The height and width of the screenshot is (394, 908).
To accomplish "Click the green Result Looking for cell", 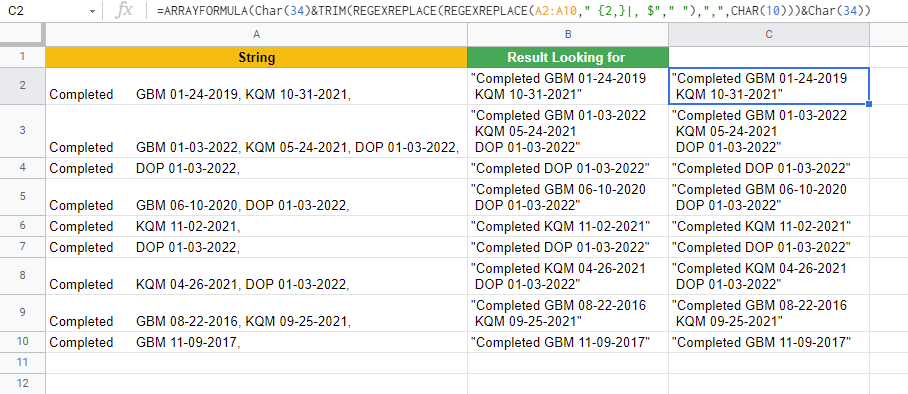I will coord(568,57).
